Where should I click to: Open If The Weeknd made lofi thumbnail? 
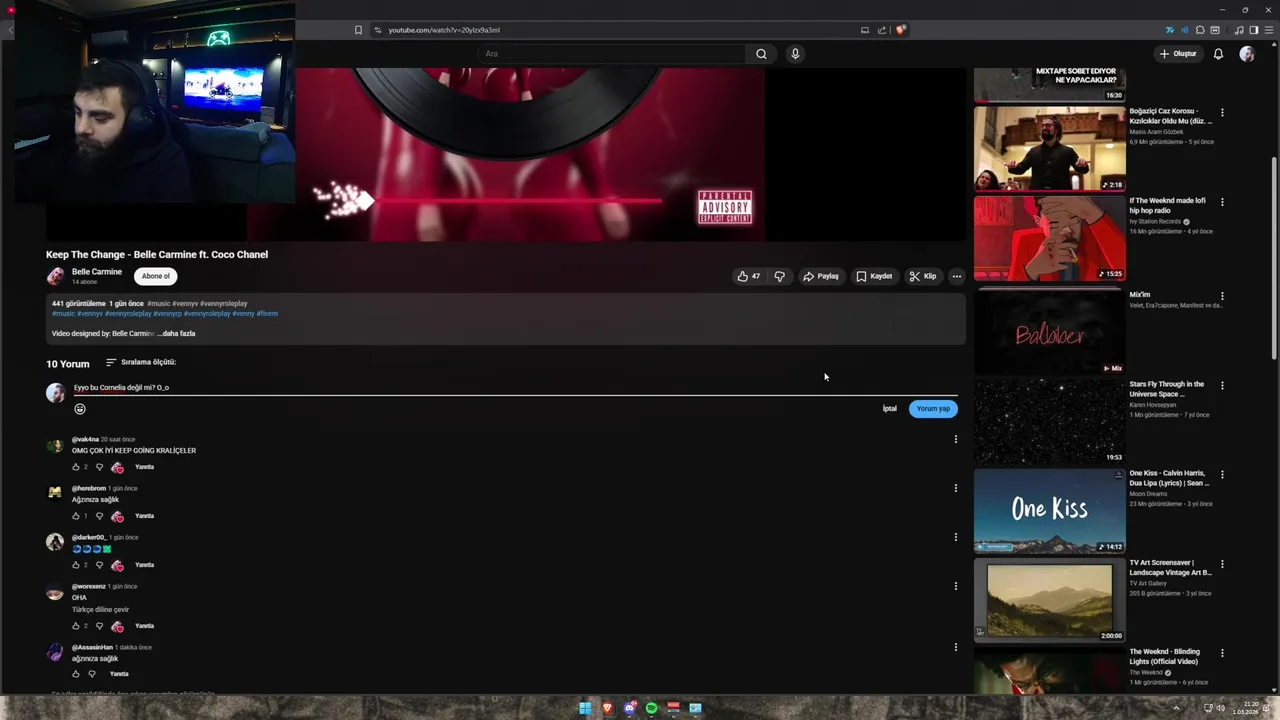pyautogui.click(x=1049, y=238)
